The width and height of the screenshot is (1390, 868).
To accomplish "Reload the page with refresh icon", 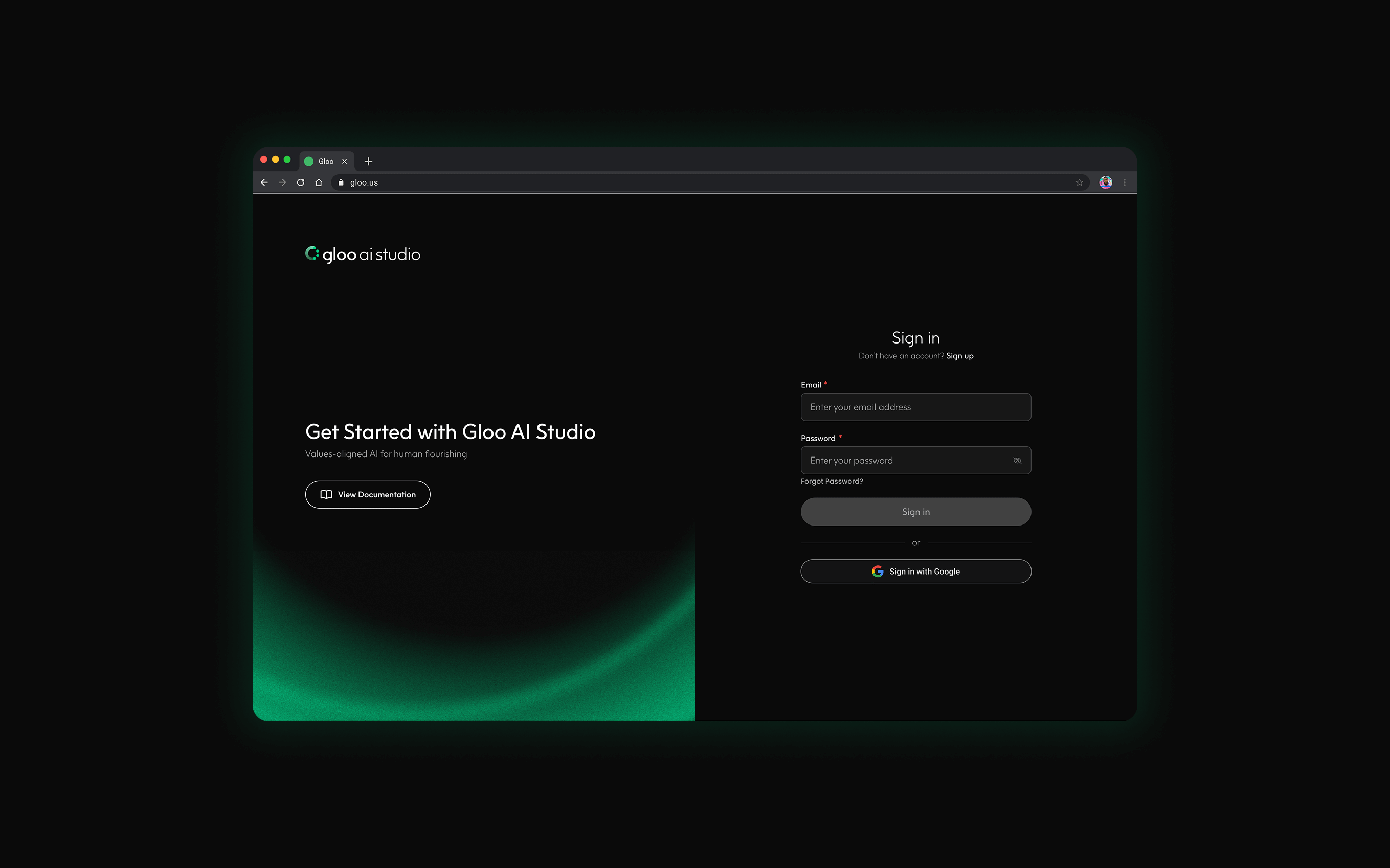I will [300, 182].
